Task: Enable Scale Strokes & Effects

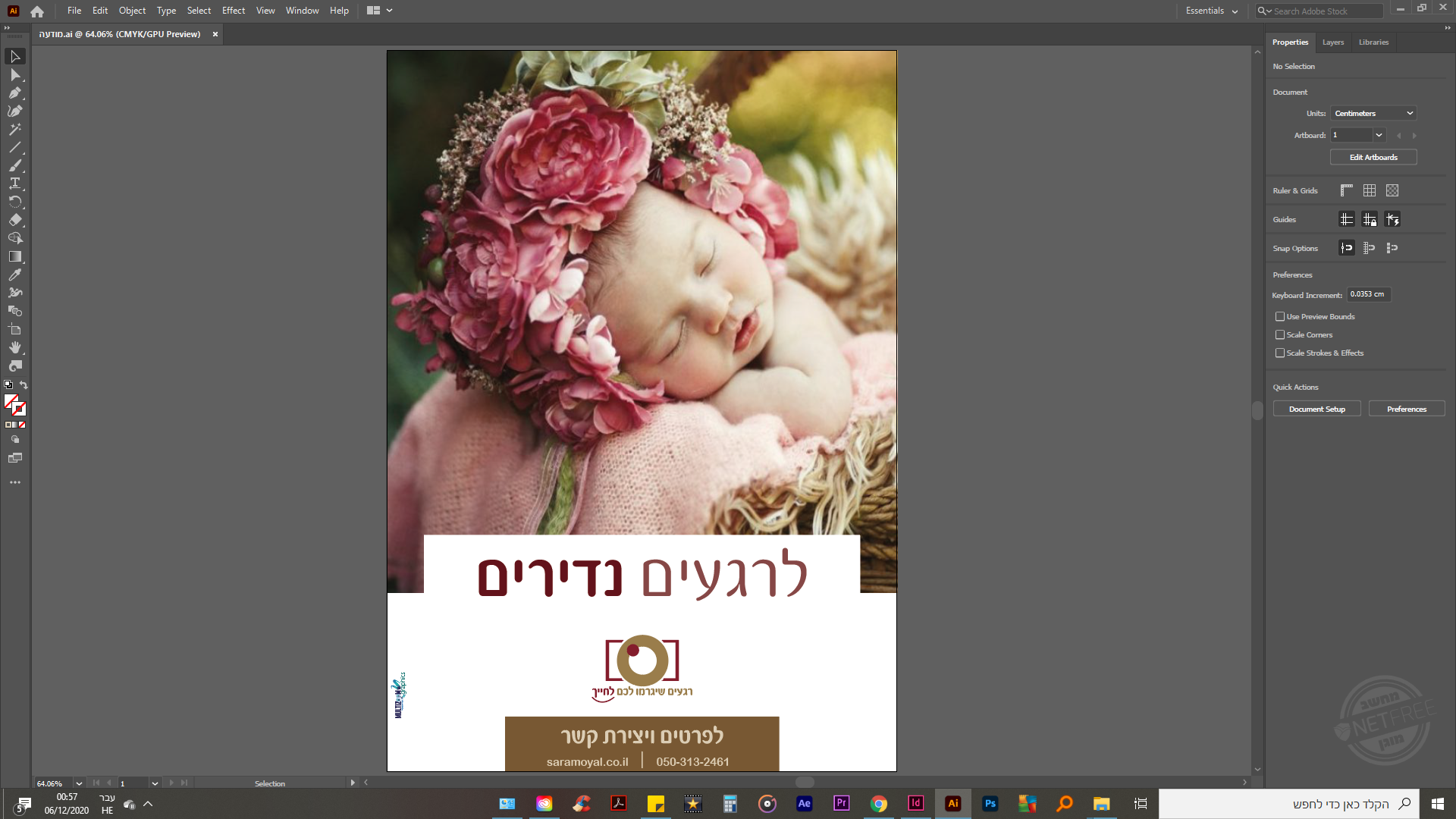Action: tap(1280, 353)
